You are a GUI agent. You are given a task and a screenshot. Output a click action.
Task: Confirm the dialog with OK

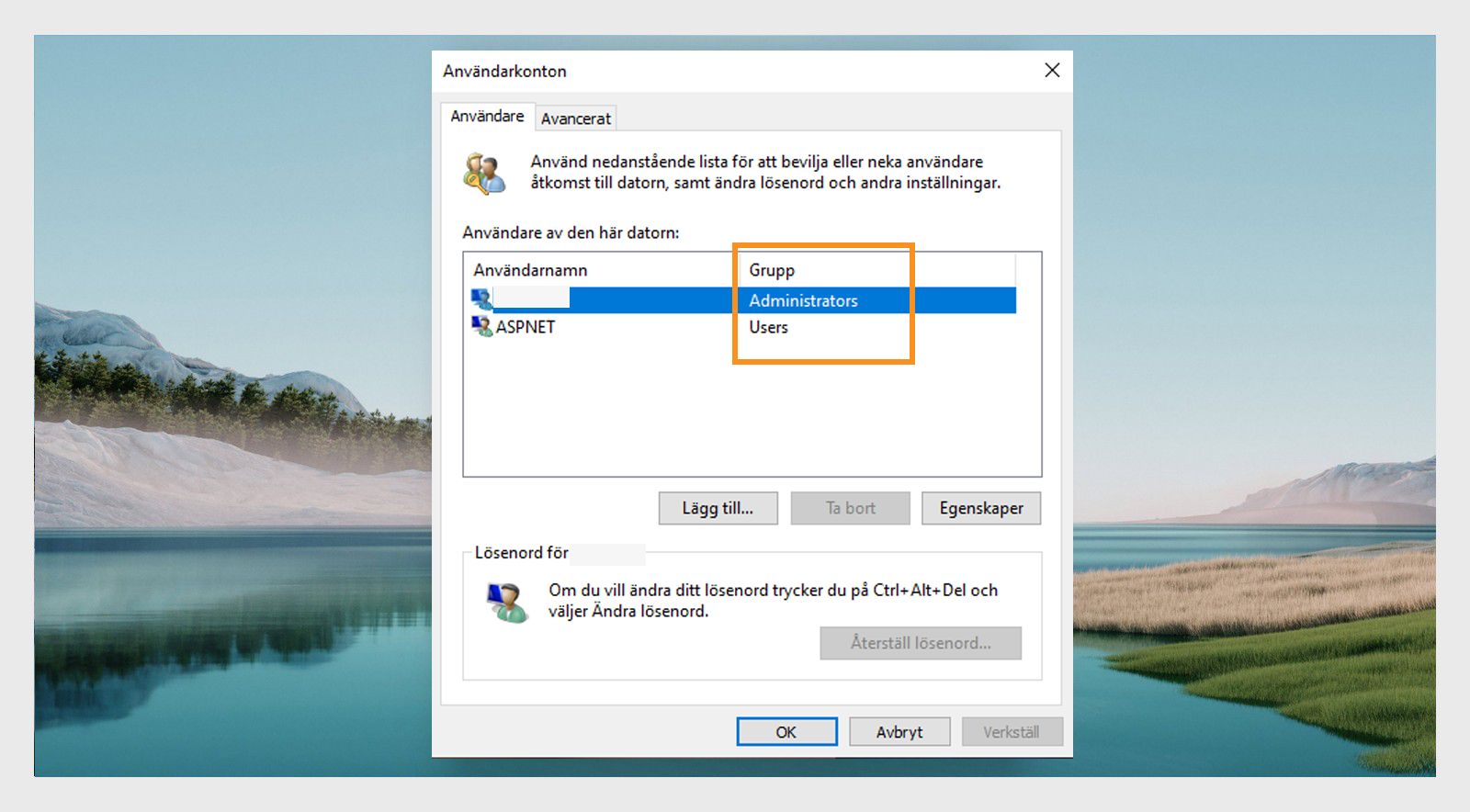[786, 732]
